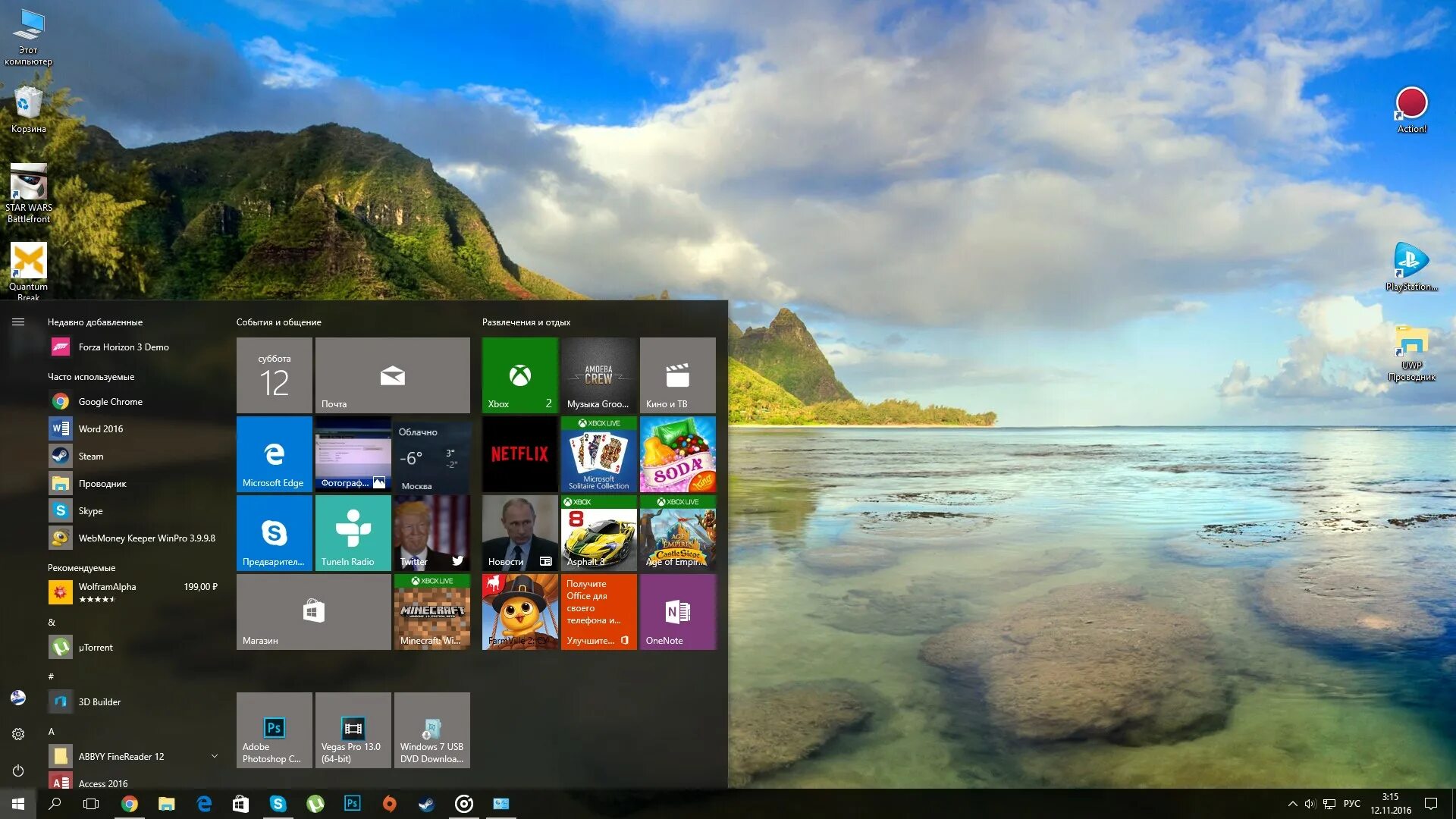This screenshot has width=1456, height=819.
Task: Select Steam icon in app list
Action: (x=61, y=455)
